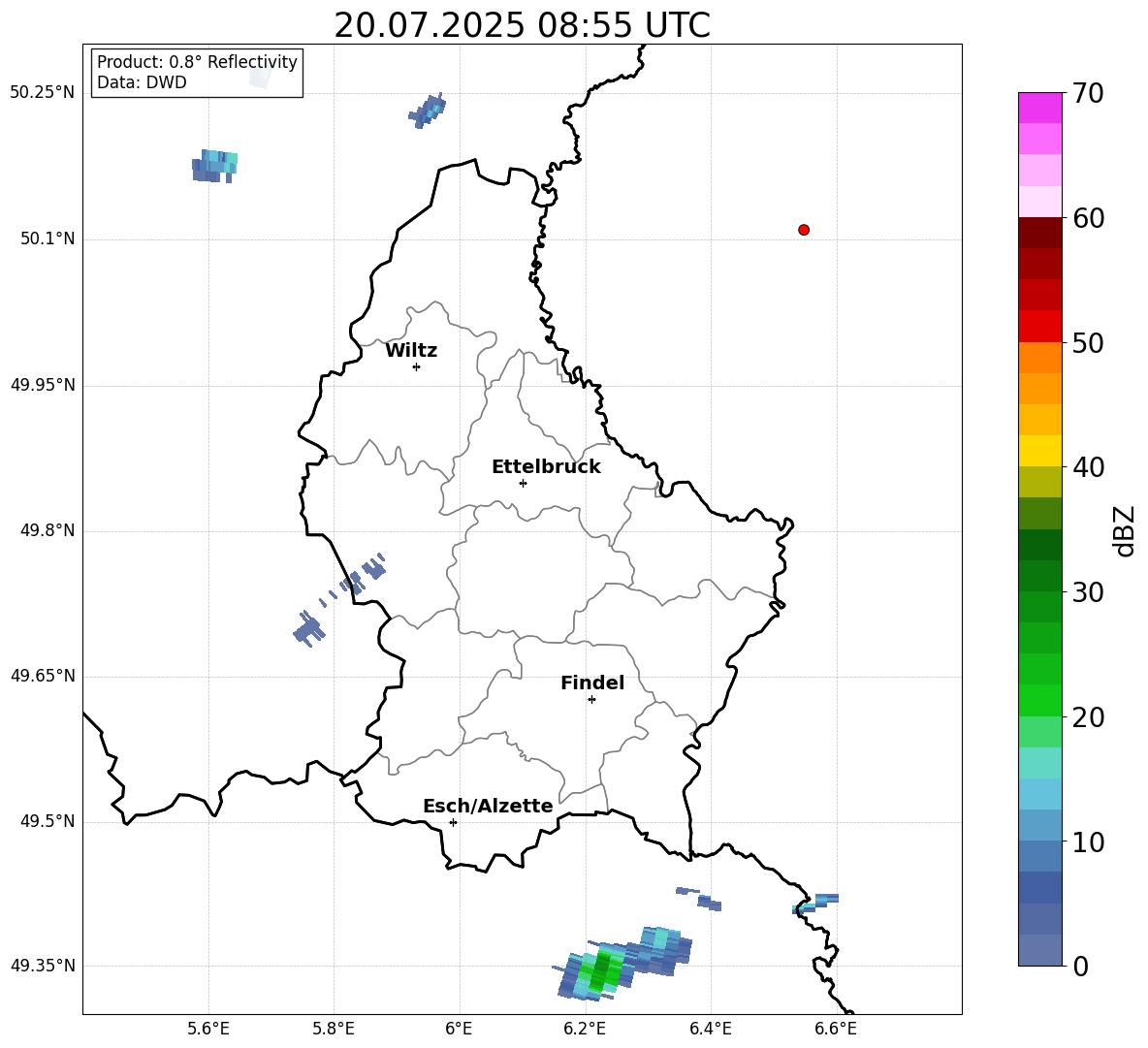Screen dimensions: 1148x1048
Task: Click the small echo near 50.23°N 5.95°E
Action: [427, 111]
